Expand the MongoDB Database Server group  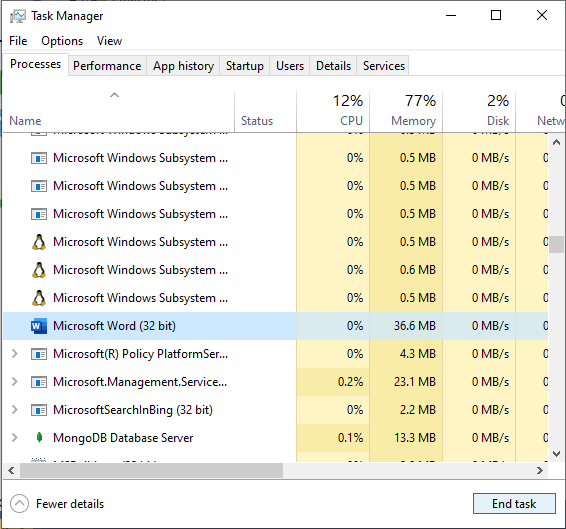(x=14, y=438)
